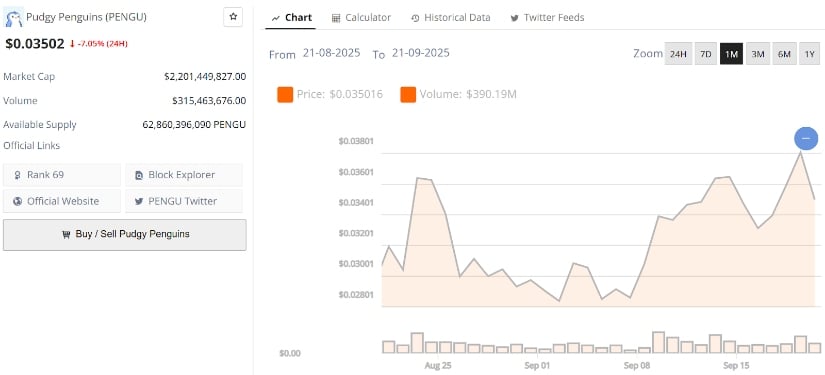
Task: Visit the Official Website link
Action: [x=62, y=201]
